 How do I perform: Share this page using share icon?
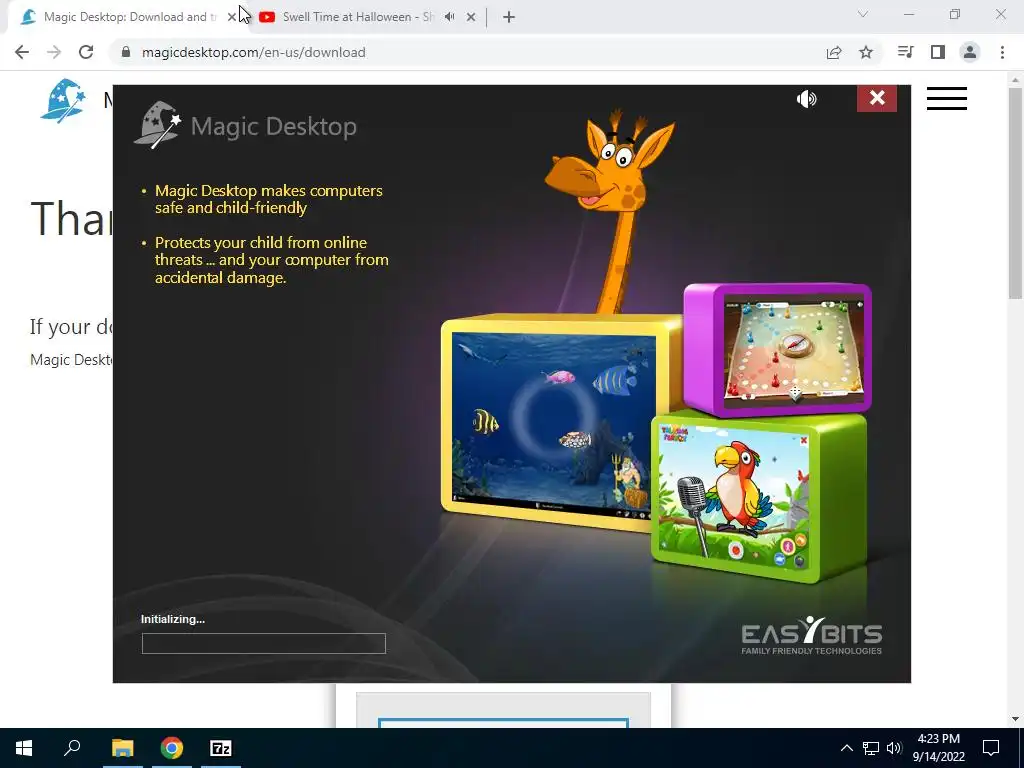(x=834, y=52)
